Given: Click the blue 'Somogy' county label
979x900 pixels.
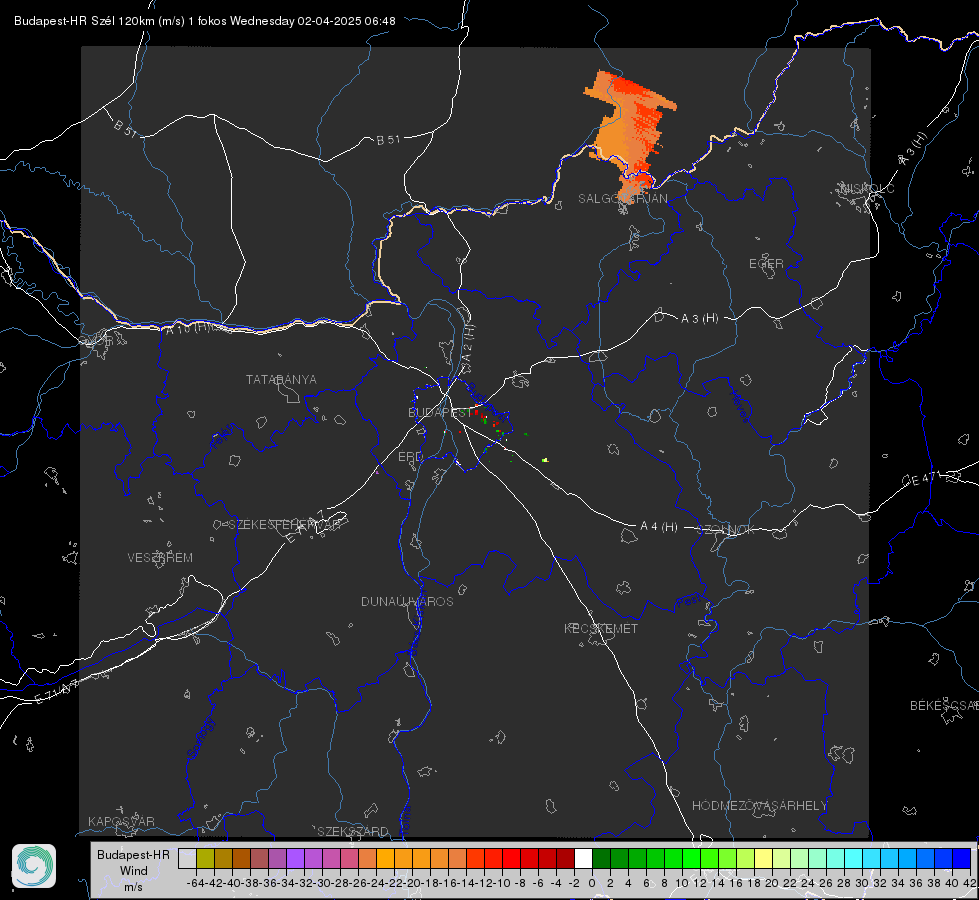Looking at the screenshot, I should coord(201,738).
